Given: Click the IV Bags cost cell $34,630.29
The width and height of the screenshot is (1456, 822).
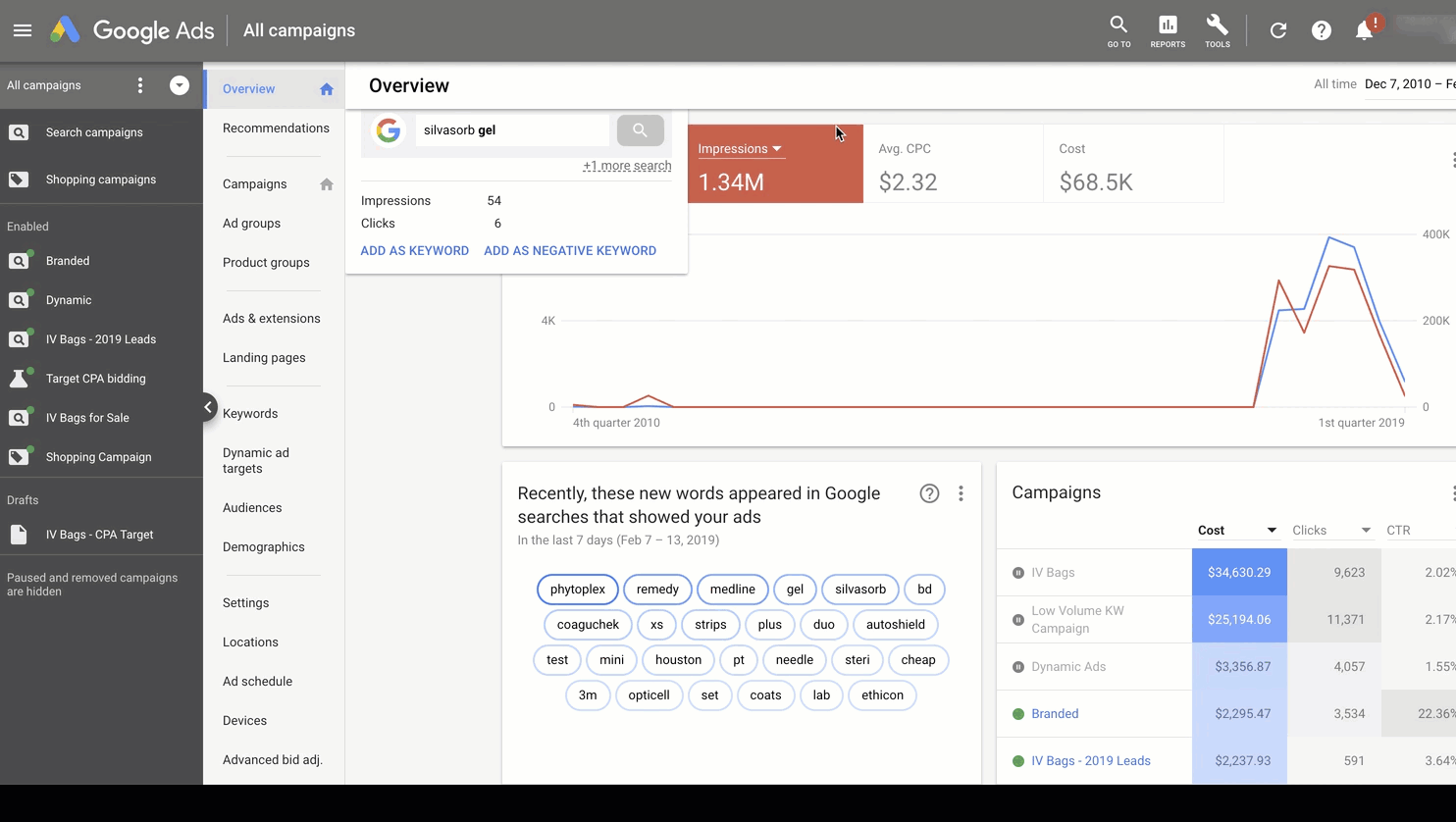Looking at the screenshot, I should (x=1239, y=573).
